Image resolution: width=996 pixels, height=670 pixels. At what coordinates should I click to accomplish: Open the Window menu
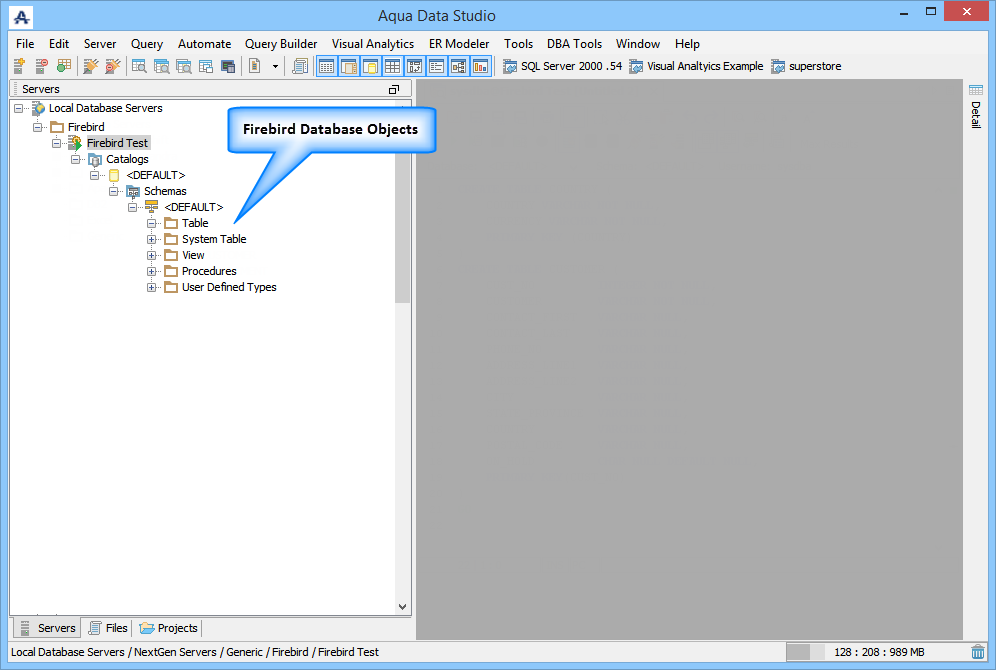pos(638,44)
